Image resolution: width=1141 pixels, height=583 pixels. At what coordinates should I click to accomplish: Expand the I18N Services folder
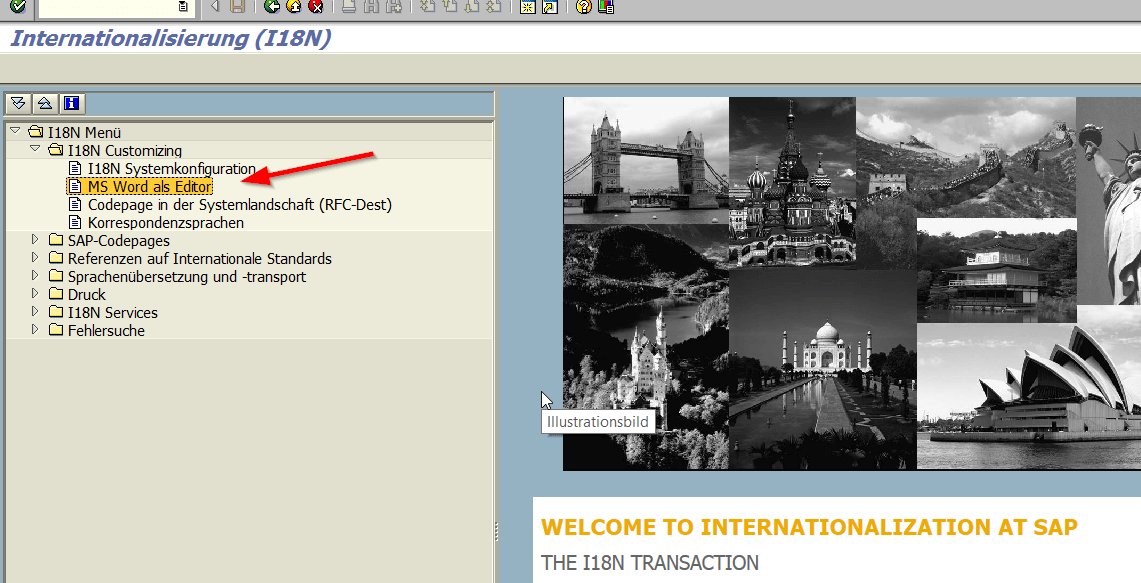click(34, 312)
